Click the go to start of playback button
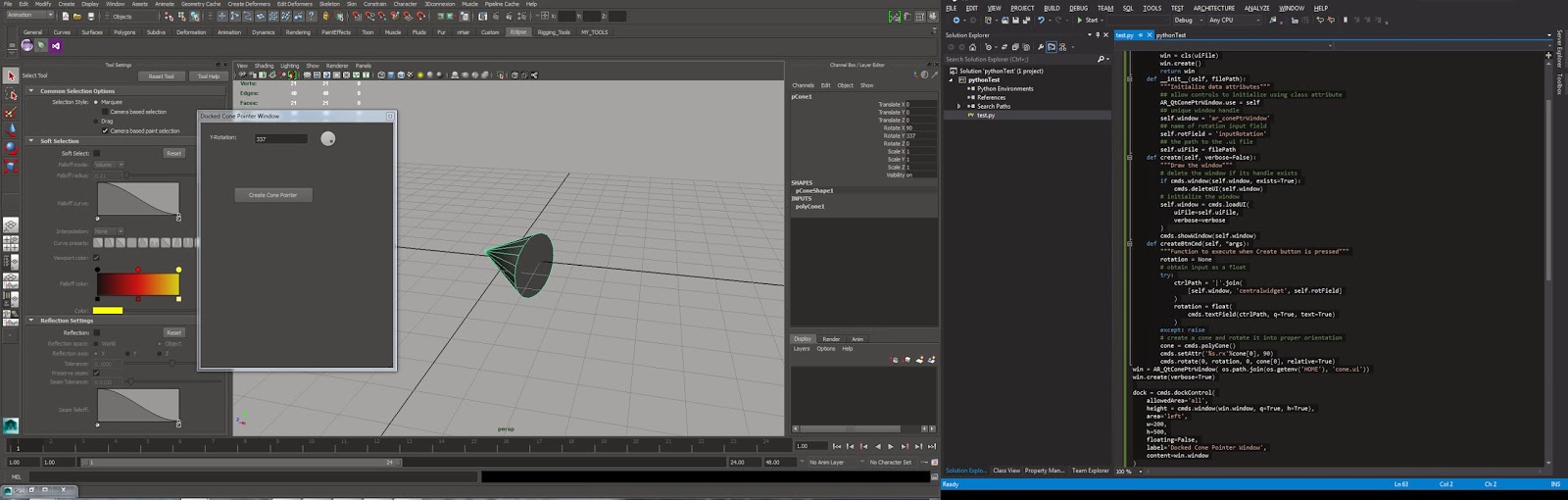This screenshot has width=1568, height=500. [837, 446]
